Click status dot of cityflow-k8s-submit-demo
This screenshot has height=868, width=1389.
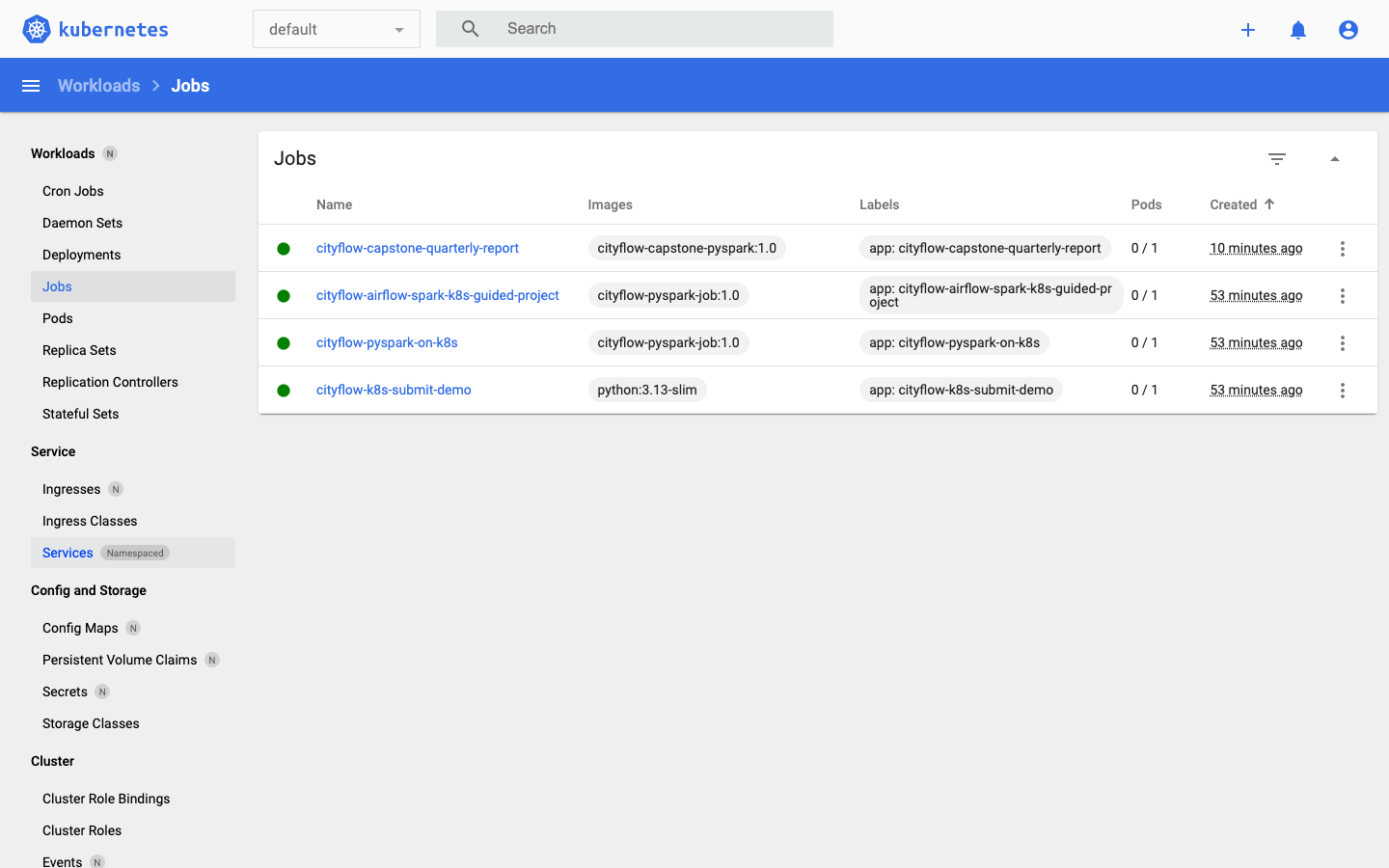pos(284,391)
